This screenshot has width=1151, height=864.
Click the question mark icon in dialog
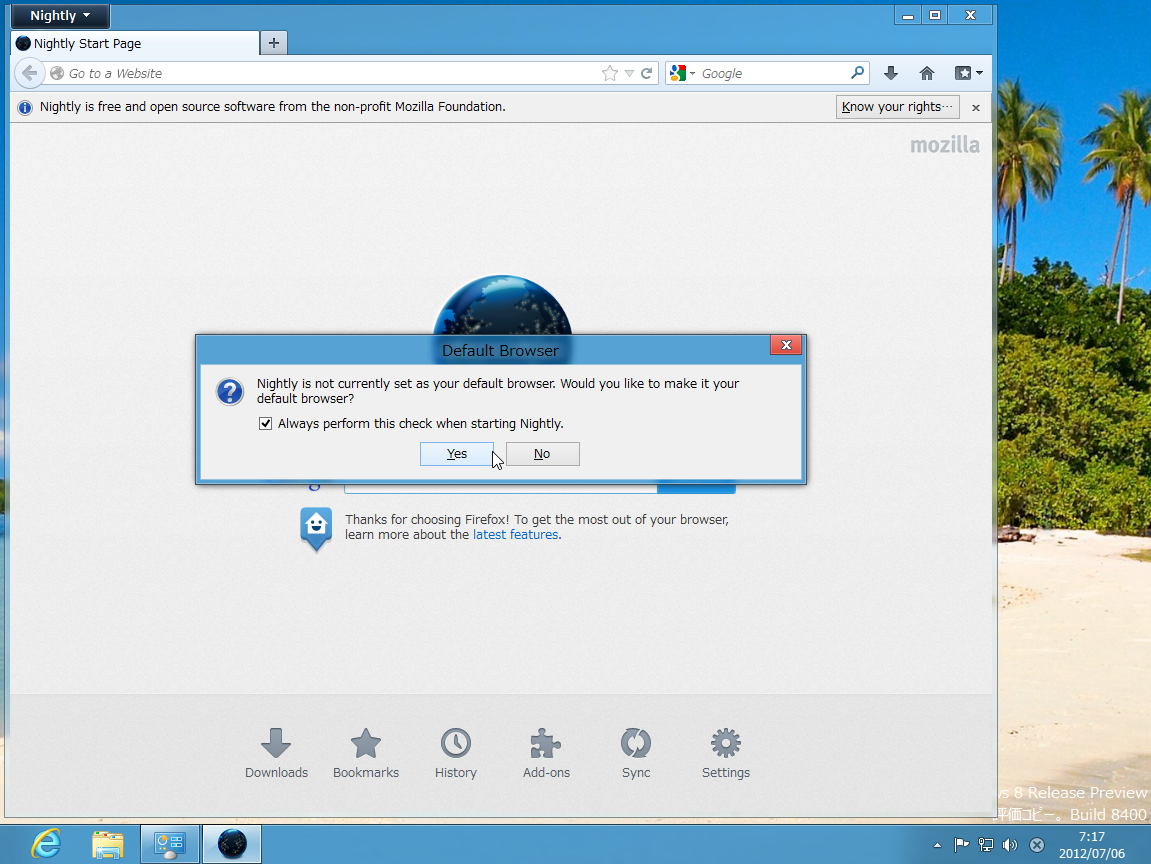230,392
